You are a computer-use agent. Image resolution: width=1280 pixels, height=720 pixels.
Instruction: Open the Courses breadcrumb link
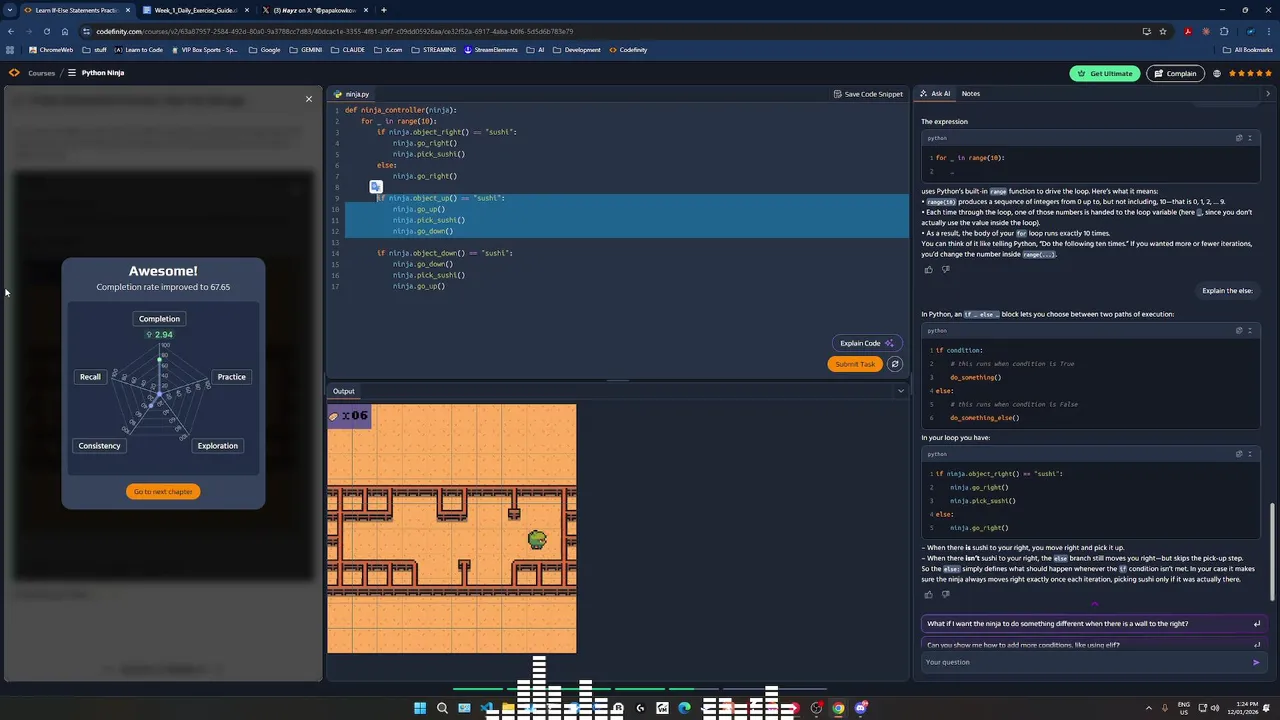pyautogui.click(x=41, y=73)
